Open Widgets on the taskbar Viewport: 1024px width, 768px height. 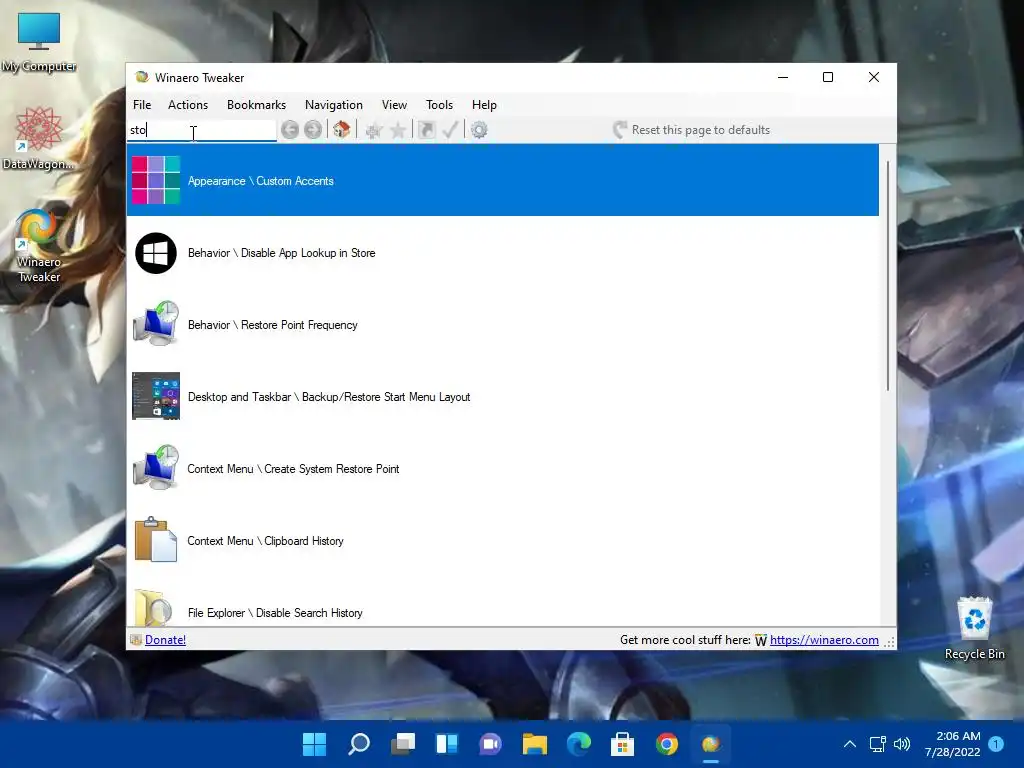coord(447,744)
